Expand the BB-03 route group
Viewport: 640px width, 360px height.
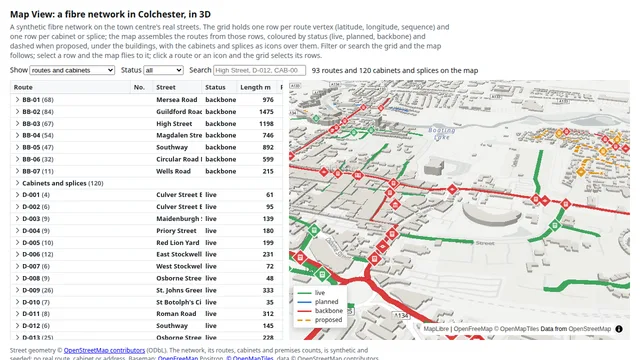17,123
